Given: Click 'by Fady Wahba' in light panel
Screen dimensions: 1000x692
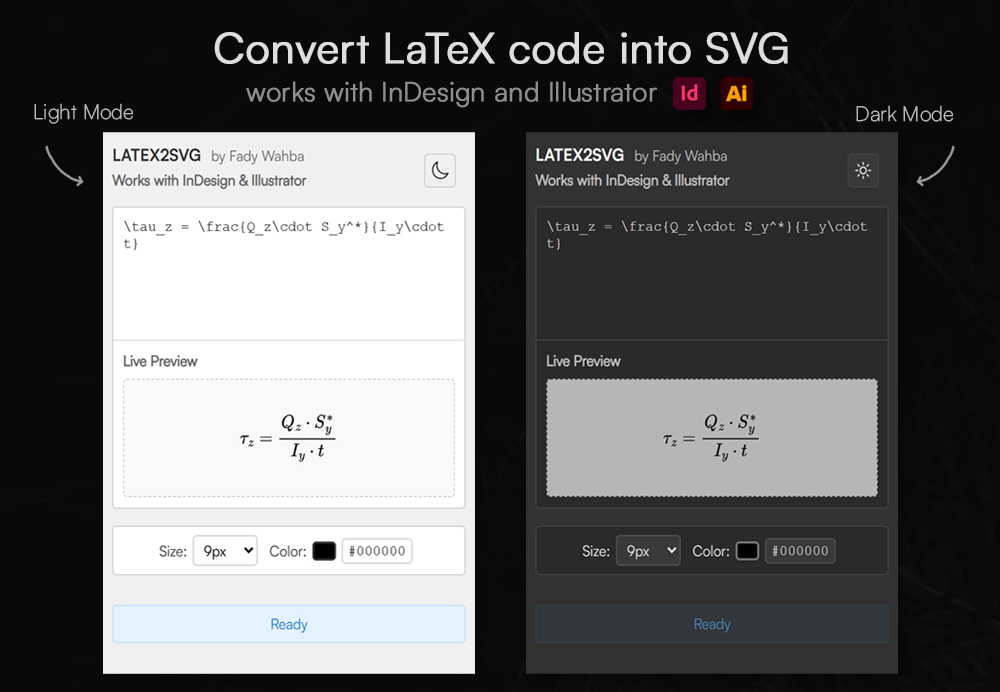Looking at the screenshot, I should (258, 156).
